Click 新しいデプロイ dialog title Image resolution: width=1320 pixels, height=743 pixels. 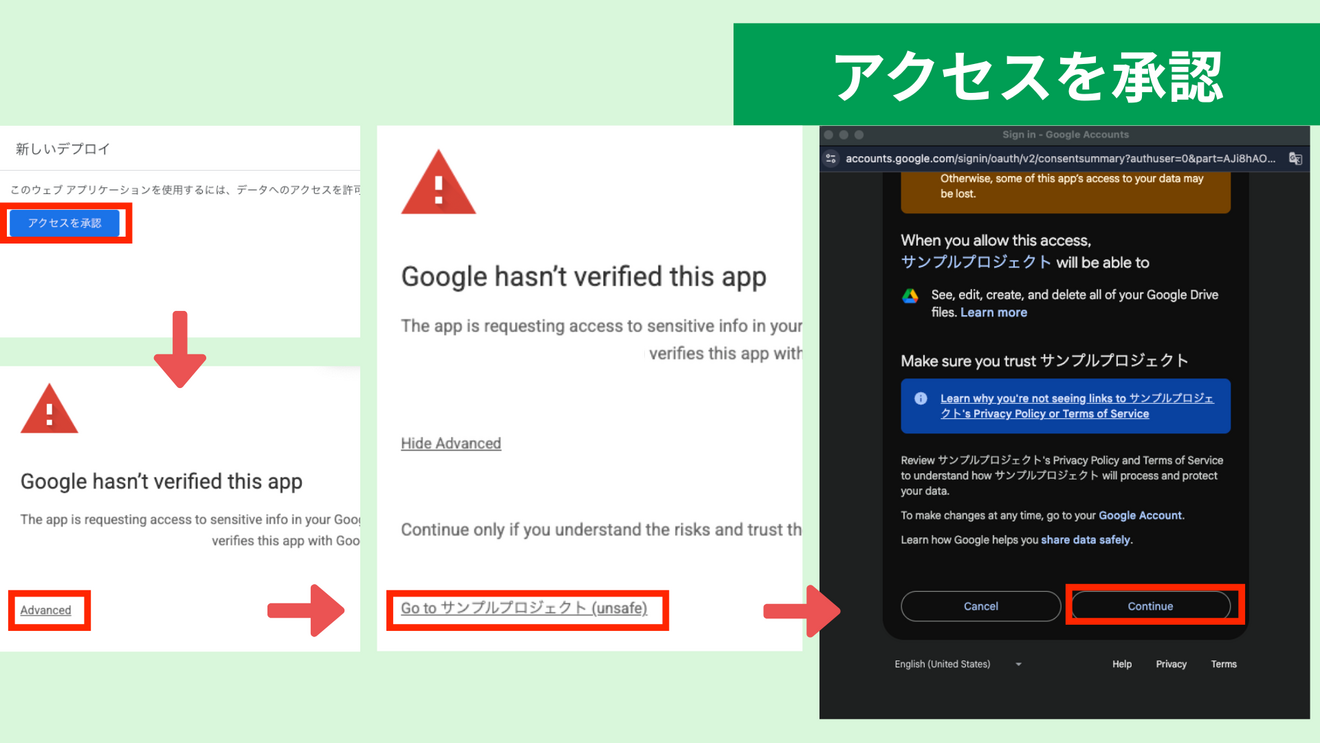click(63, 149)
